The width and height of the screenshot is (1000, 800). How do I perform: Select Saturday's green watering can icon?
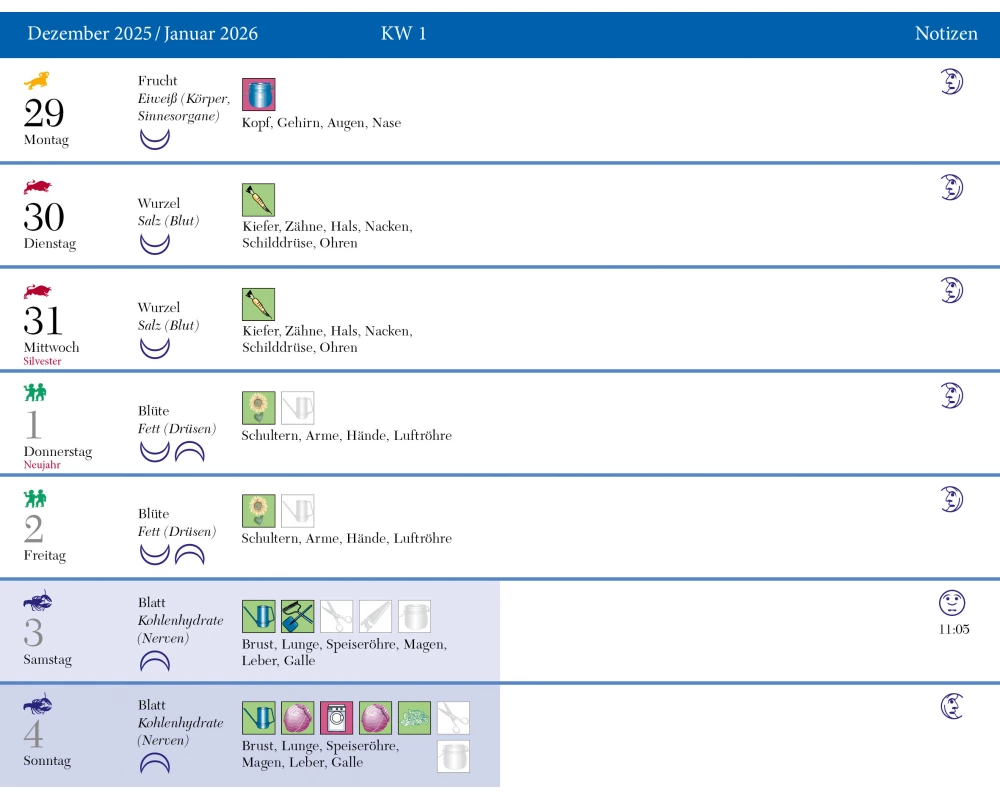click(258, 616)
